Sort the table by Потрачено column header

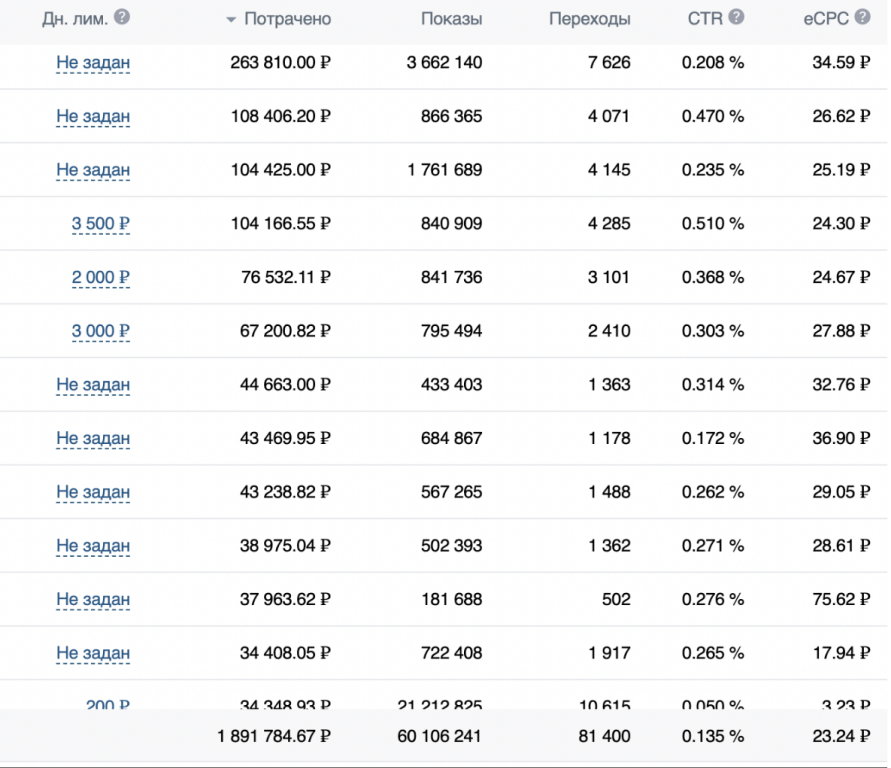pyautogui.click(x=287, y=19)
